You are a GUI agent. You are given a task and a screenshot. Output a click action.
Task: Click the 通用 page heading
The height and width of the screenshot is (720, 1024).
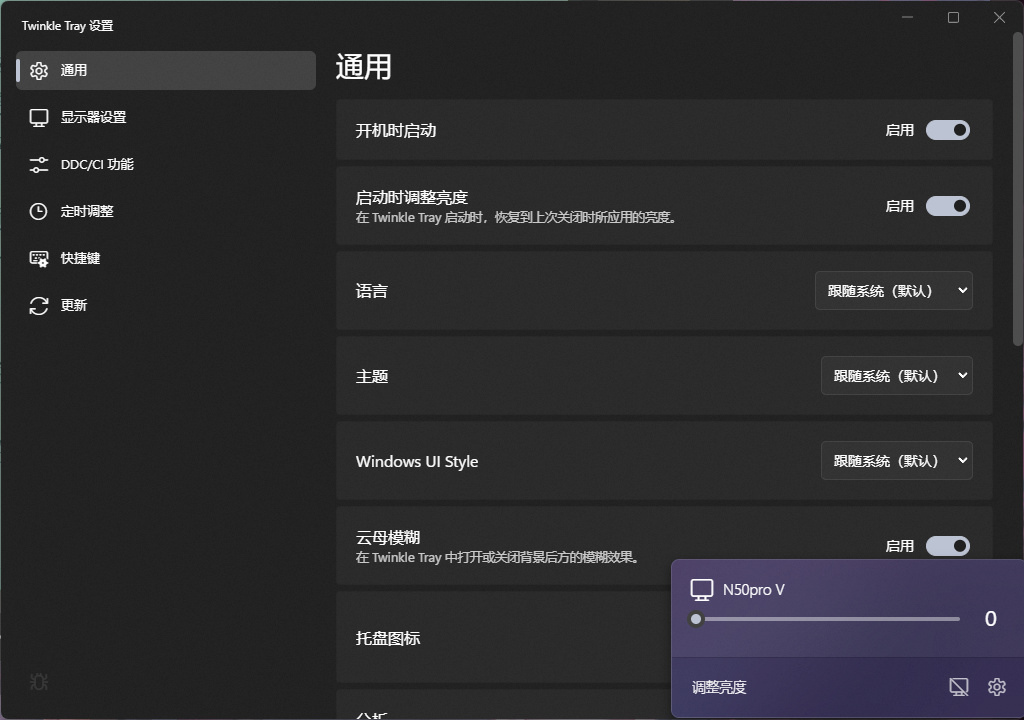(363, 67)
